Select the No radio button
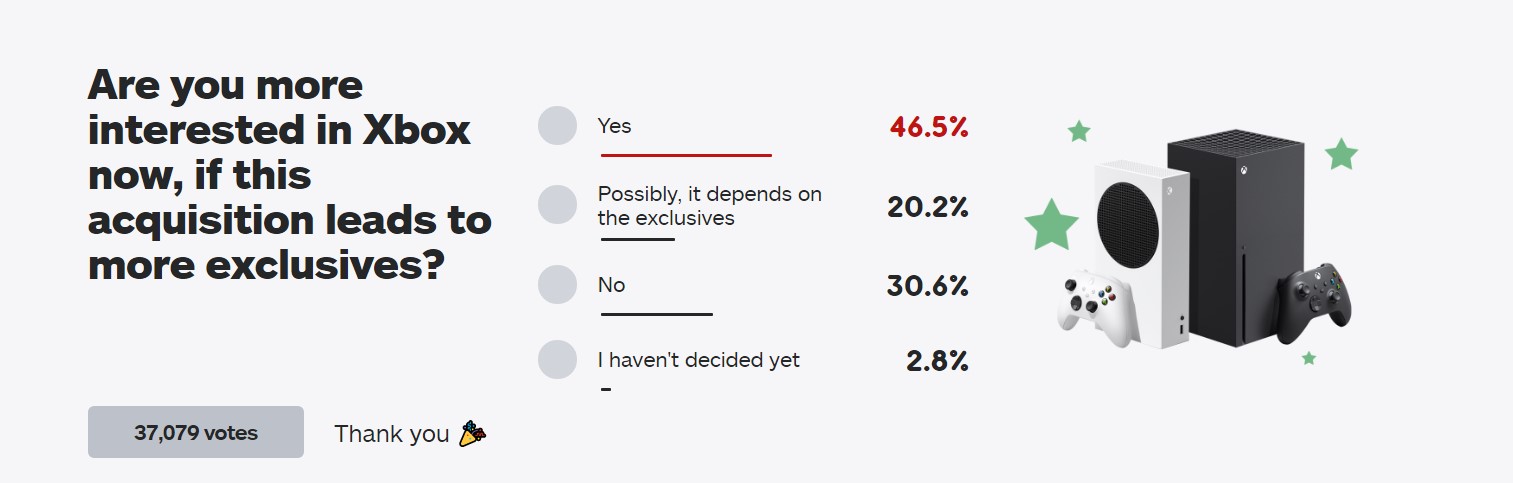 point(557,284)
